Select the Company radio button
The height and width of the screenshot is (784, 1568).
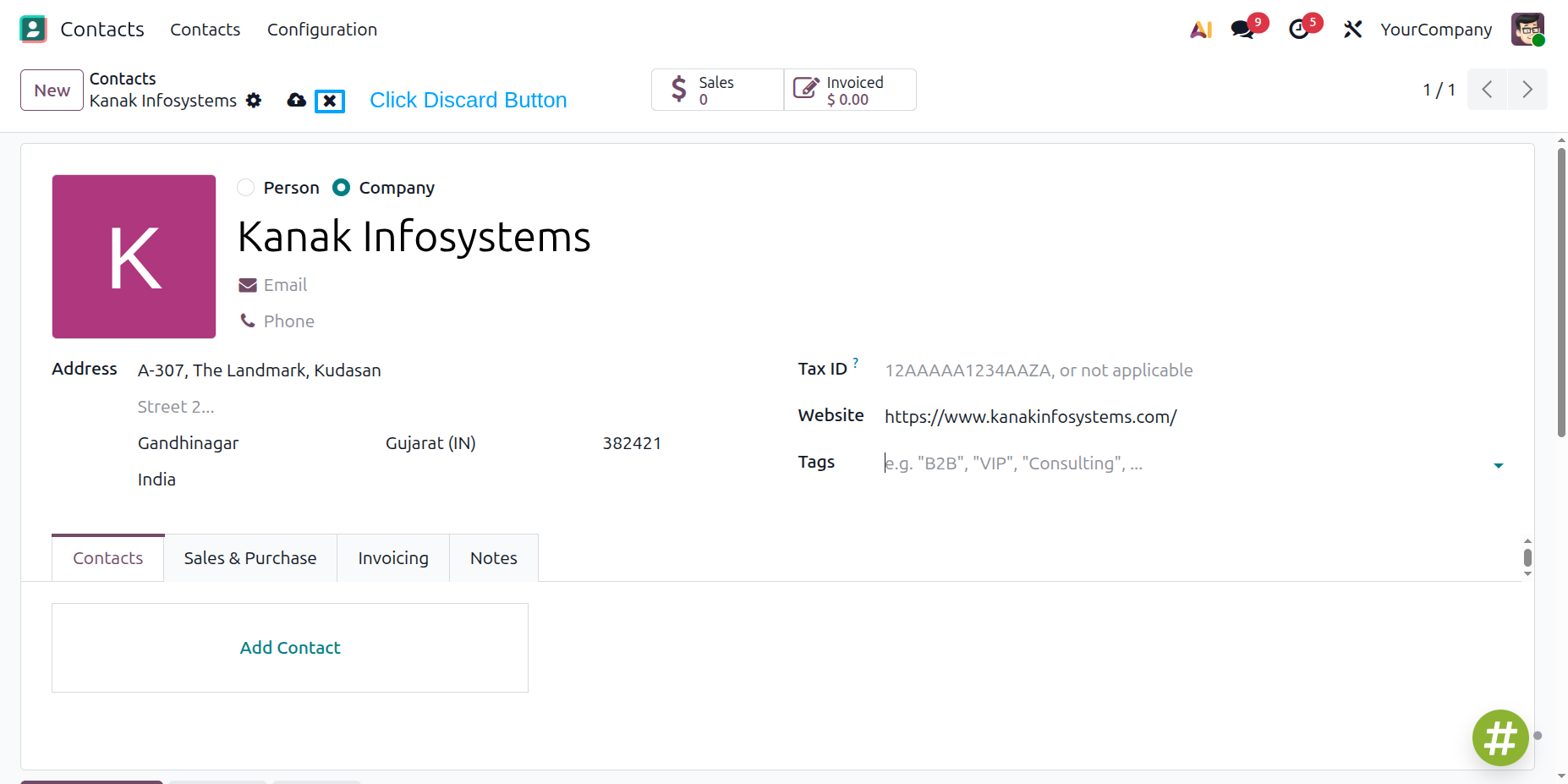click(x=341, y=188)
